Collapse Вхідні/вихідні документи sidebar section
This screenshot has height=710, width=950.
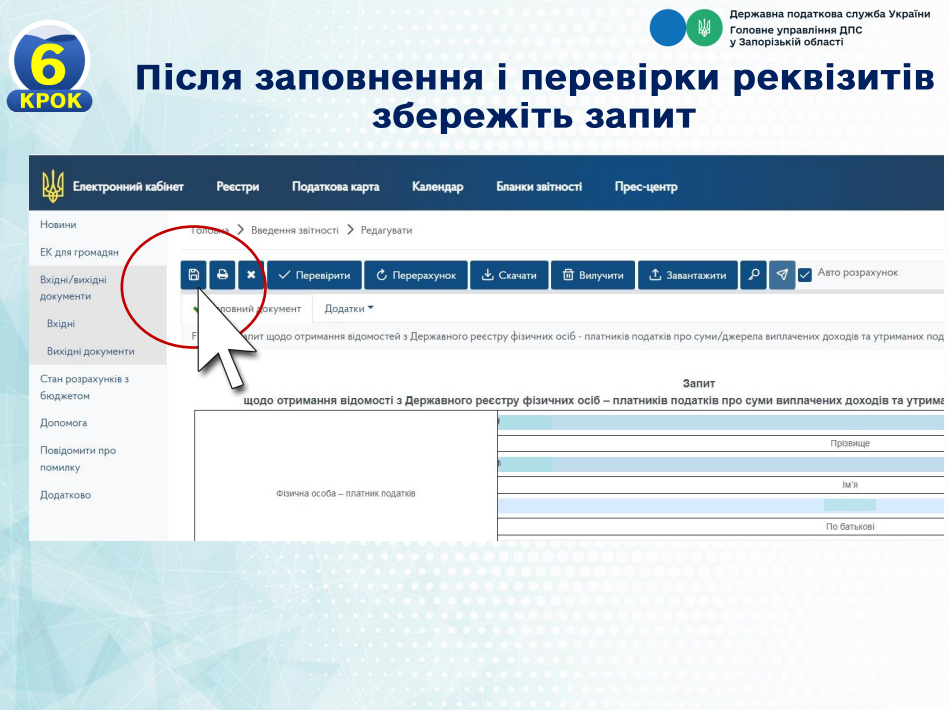73,288
